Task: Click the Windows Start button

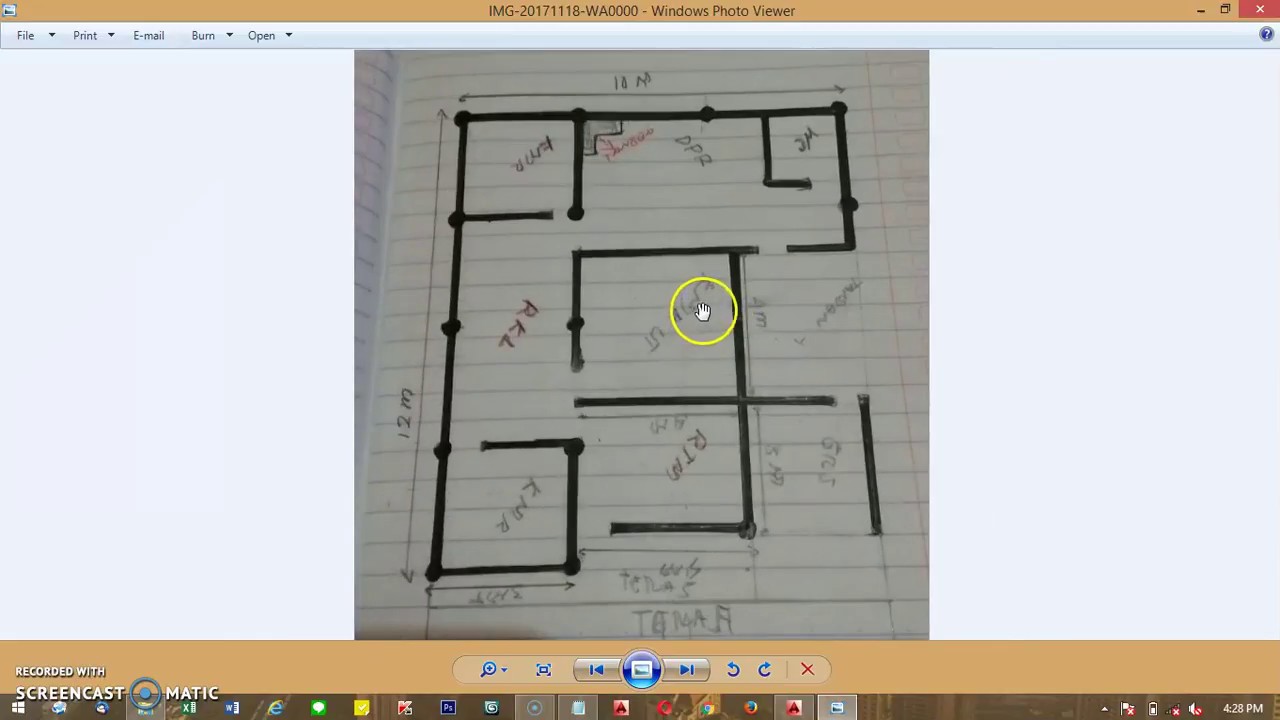Action: coord(17,708)
